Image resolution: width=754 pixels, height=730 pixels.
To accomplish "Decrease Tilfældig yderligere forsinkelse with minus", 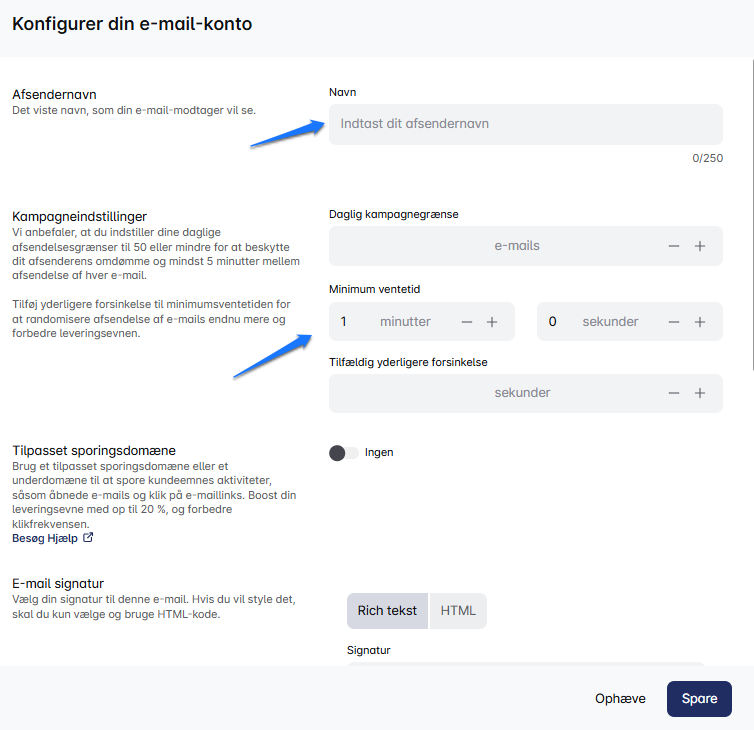I will (x=674, y=393).
